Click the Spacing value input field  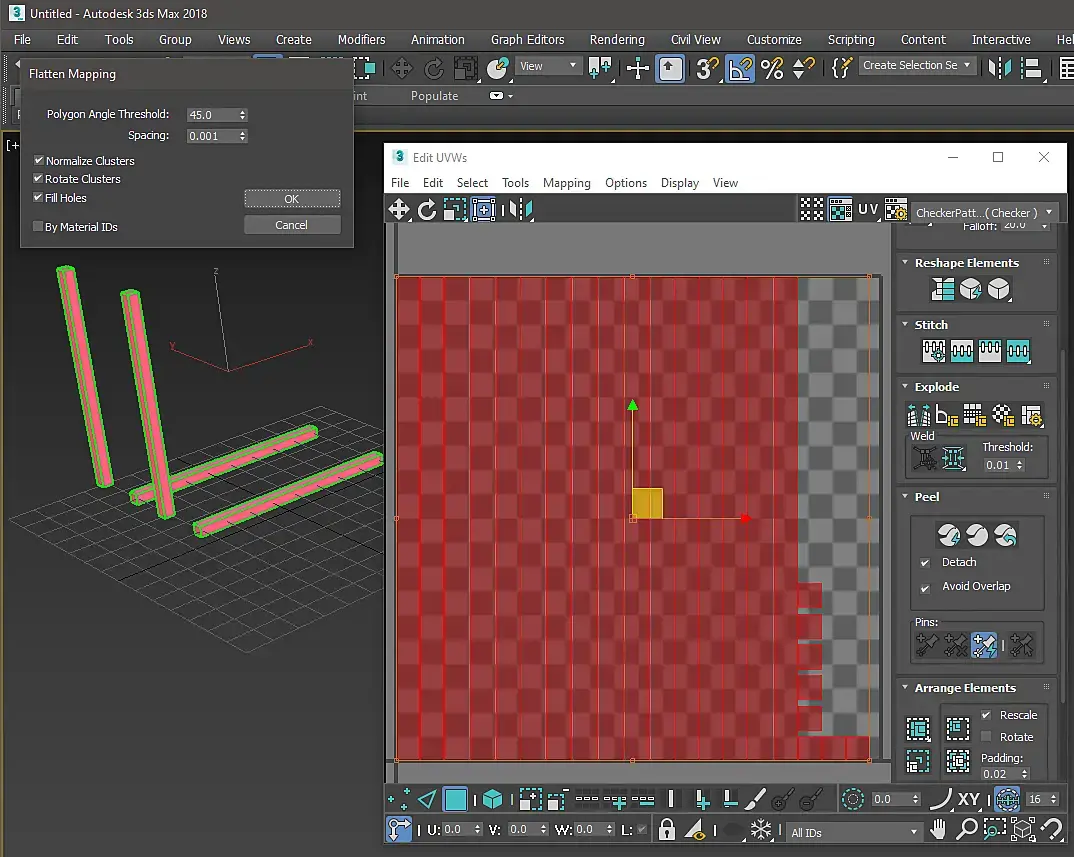211,136
